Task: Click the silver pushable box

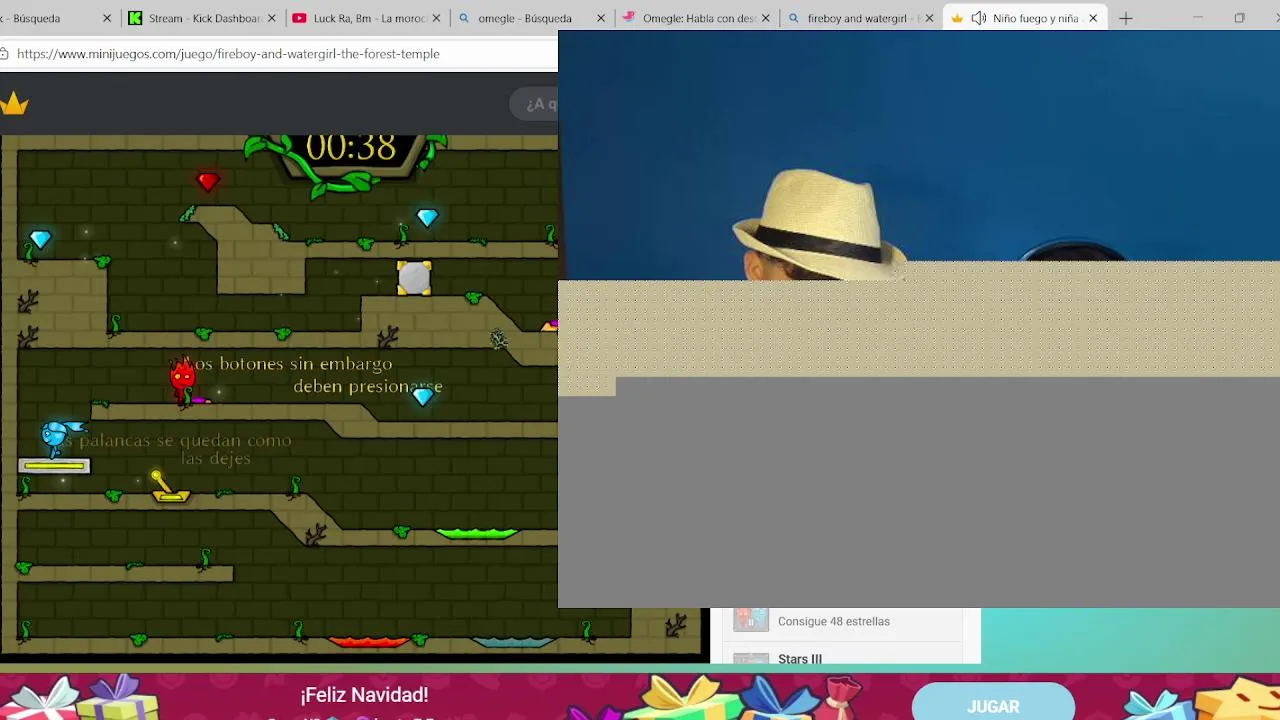Action: click(414, 278)
